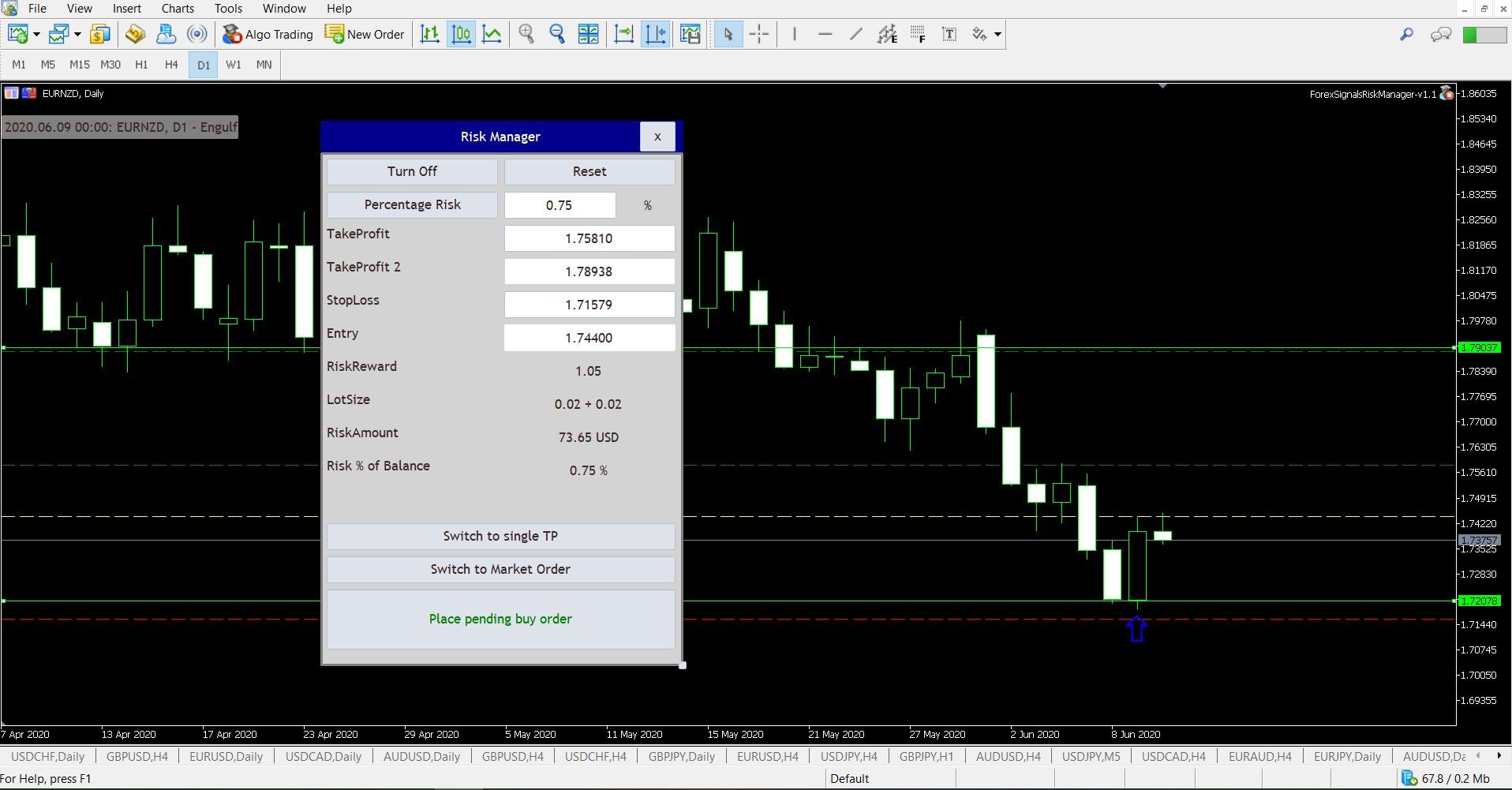Select the Fibonacci retracement tool
Screen dimensions: 1512x790
918,34
